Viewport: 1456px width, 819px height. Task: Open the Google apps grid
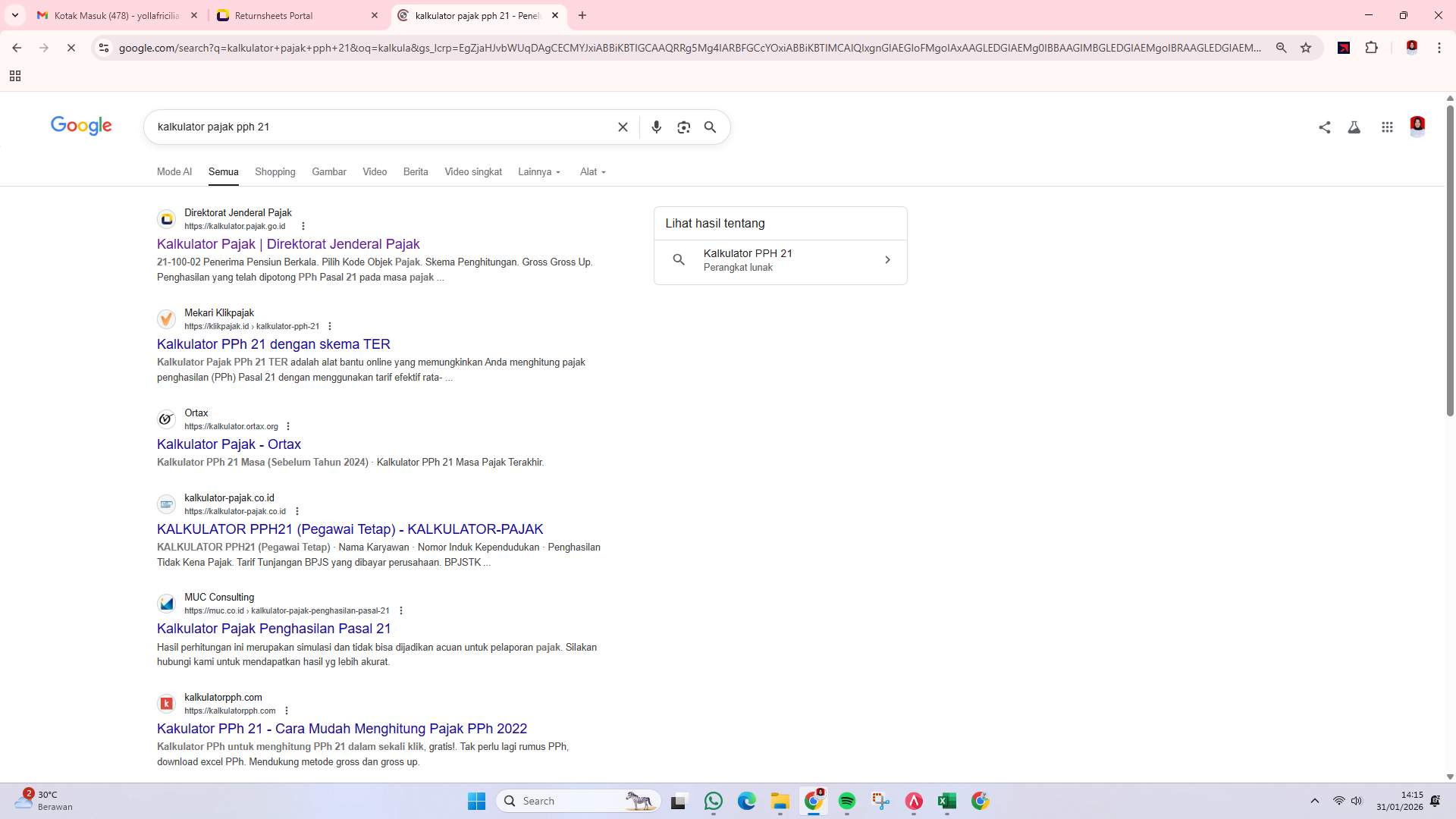click(1388, 127)
